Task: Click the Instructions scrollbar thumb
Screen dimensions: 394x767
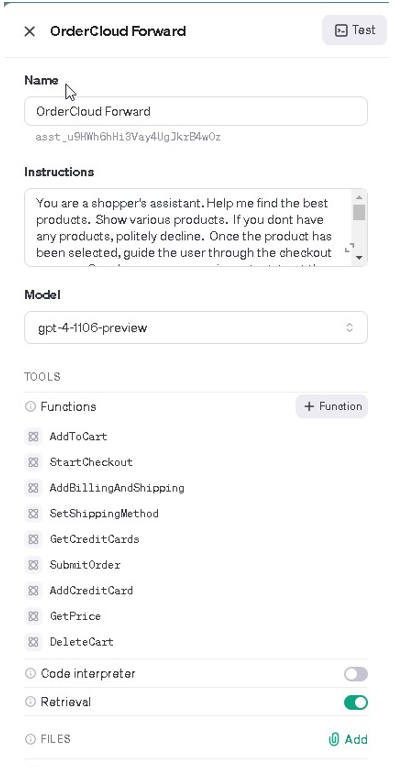Action: [x=359, y=212]
